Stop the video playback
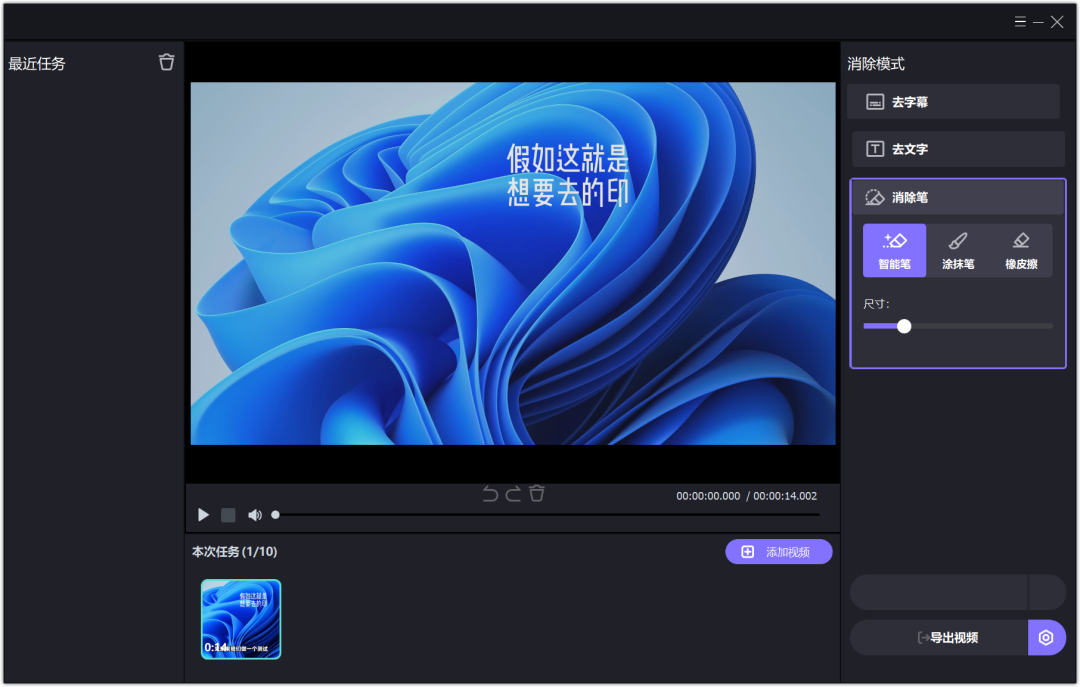This screenshot has height=687, width=1080. point(228,515)
